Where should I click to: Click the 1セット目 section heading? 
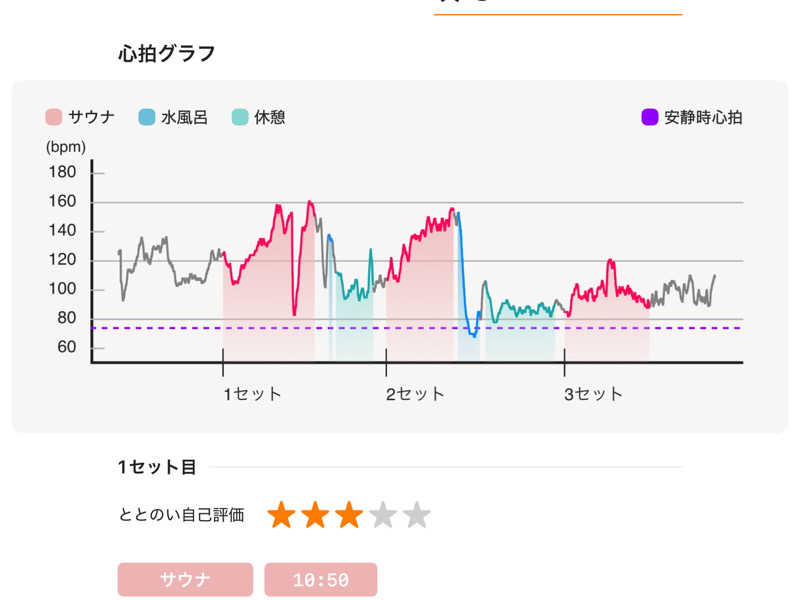(x=157, y=467)
